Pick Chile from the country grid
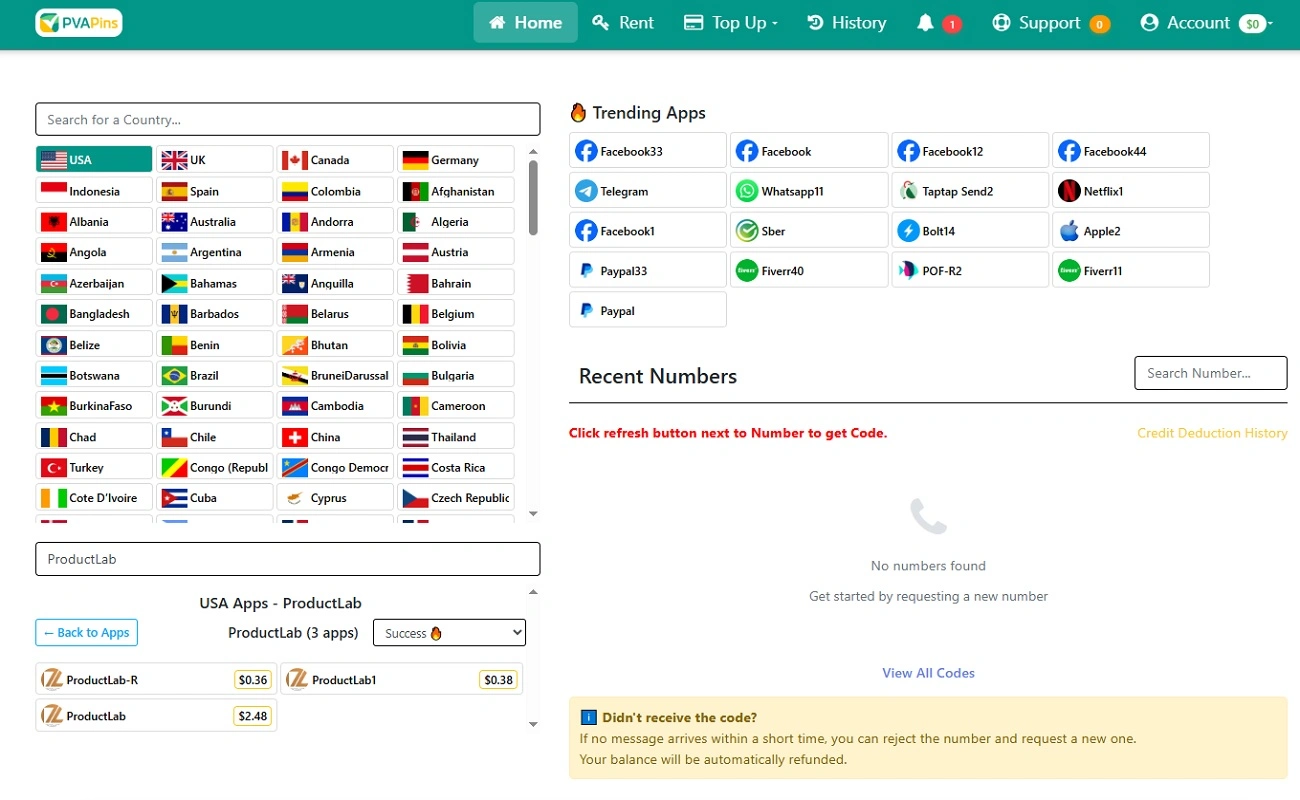Image resolution: width=1300 pixels, height=800 pixels. (x=215, y=437)
